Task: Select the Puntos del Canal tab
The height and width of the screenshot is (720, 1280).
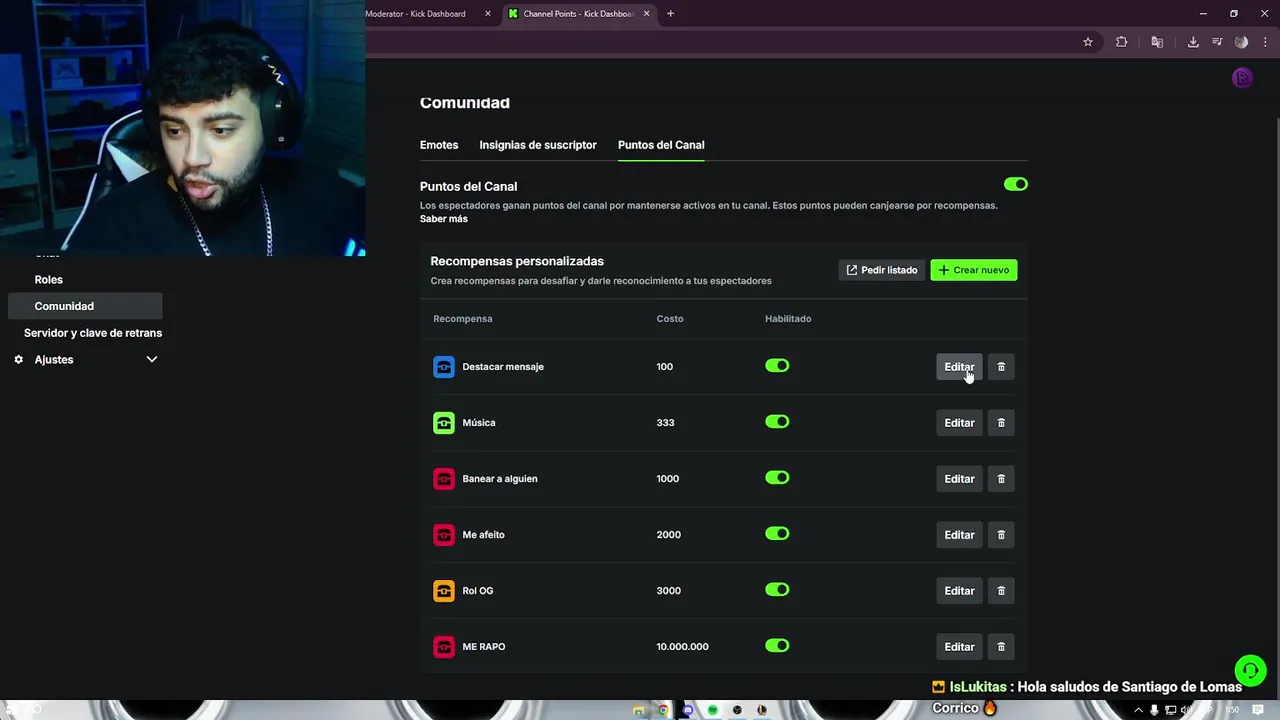Action: pyautogui.click(x=661, y=145)
